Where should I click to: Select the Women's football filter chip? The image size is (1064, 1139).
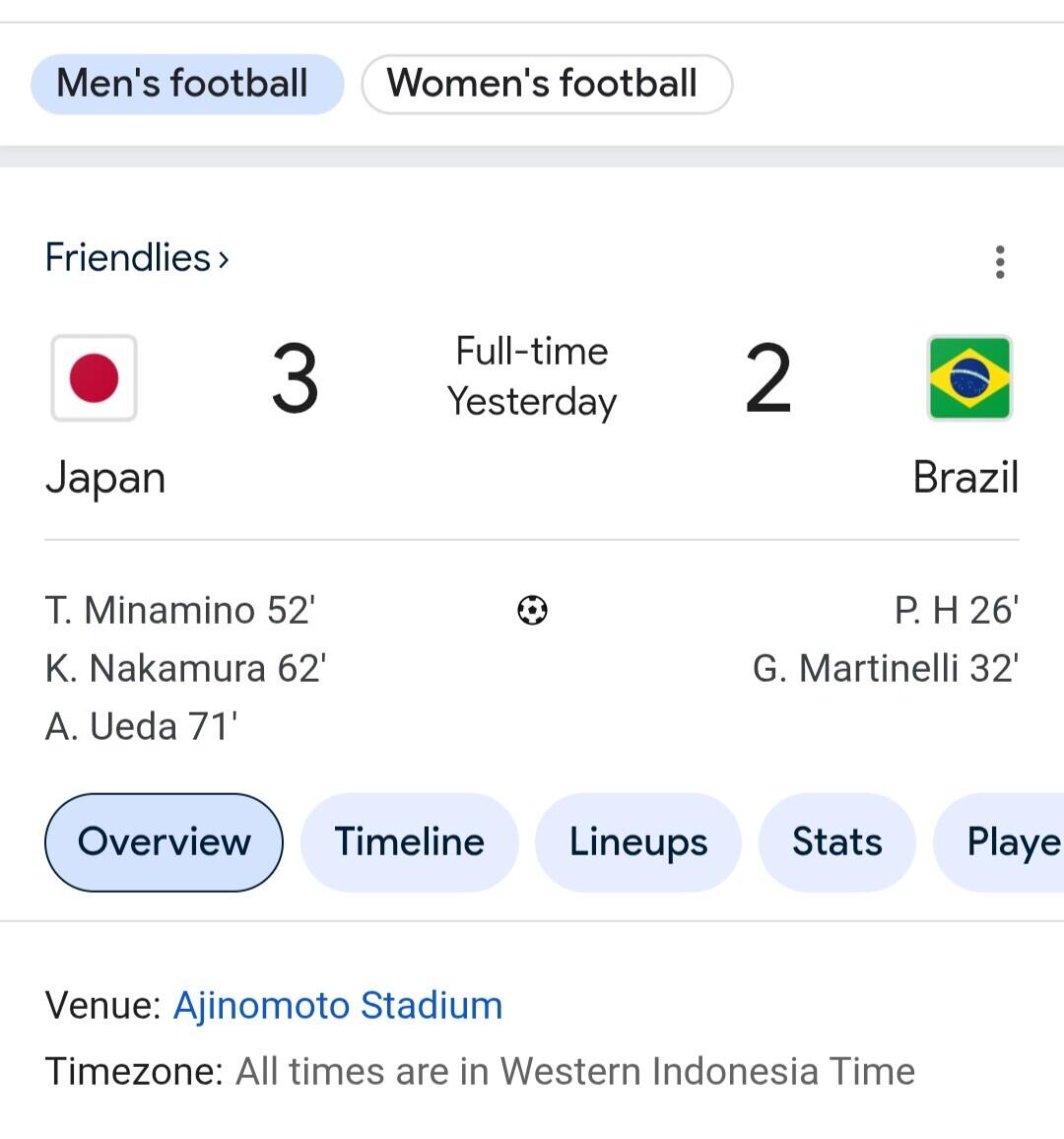click(x=547, y=85)
